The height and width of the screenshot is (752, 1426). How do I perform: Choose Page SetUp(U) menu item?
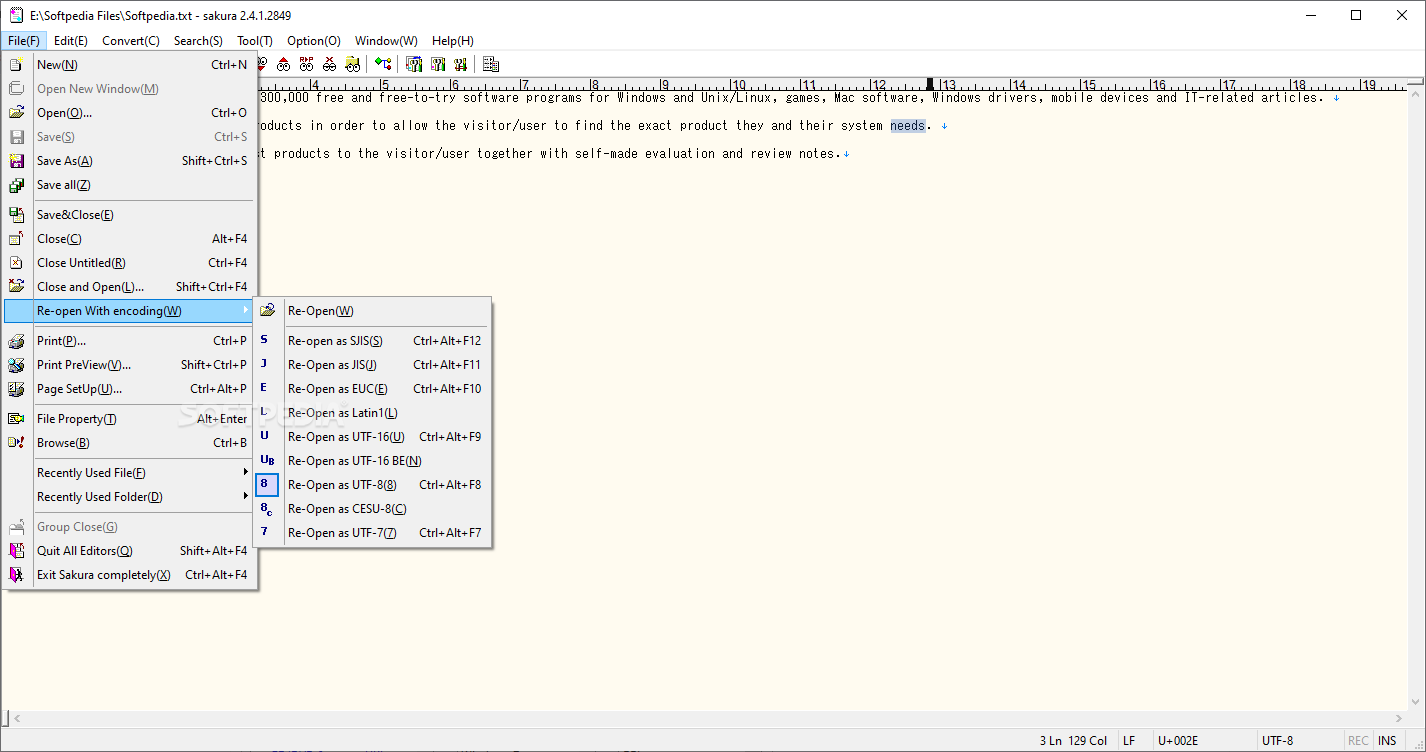pyautogui.click(x=129, y=389)
